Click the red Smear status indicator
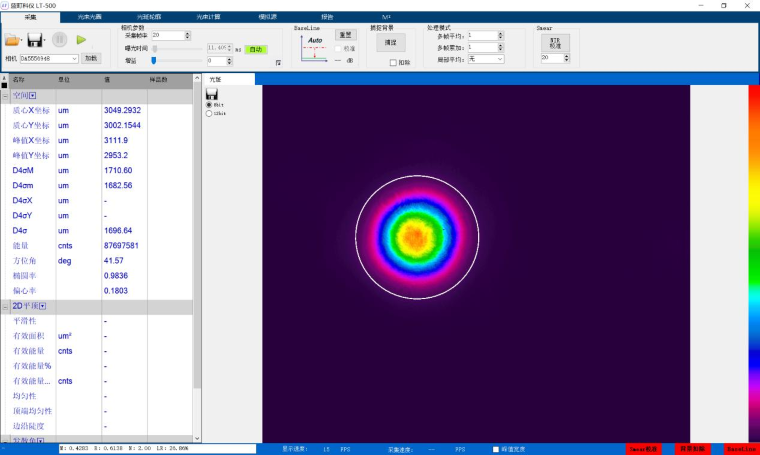 point(643,449)
